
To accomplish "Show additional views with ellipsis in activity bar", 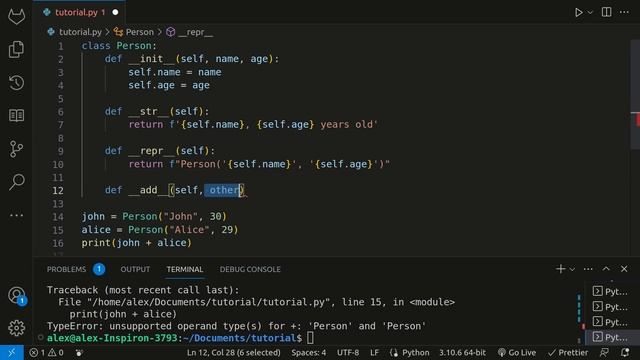I will coord(16,215).
